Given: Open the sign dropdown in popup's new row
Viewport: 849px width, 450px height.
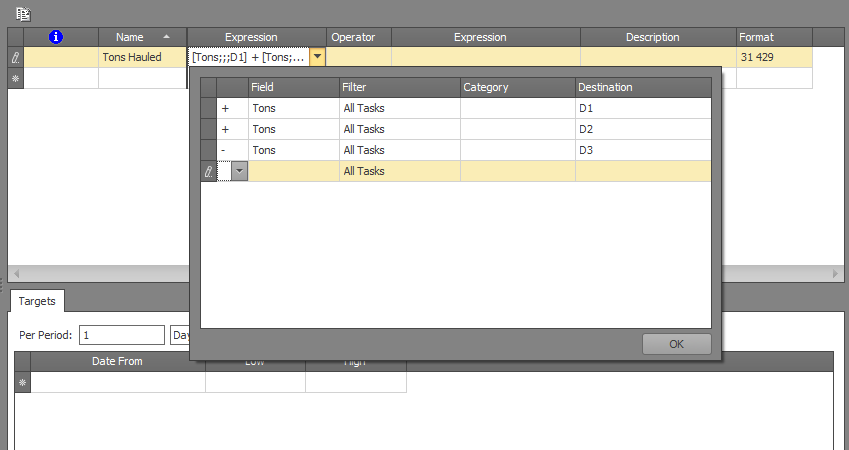Looking at the screenshot, I should pos(239,172).
